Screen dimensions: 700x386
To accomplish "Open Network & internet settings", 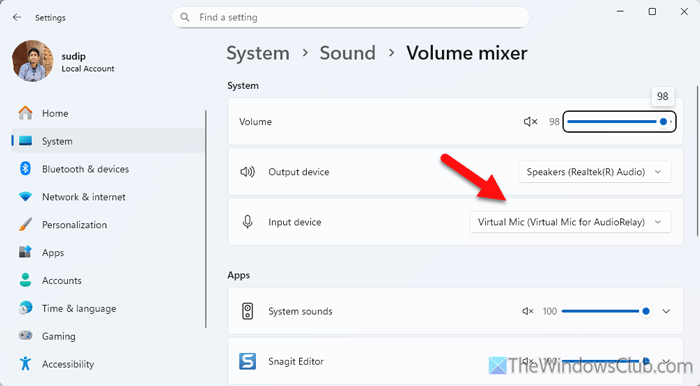I will click(108, 197).
